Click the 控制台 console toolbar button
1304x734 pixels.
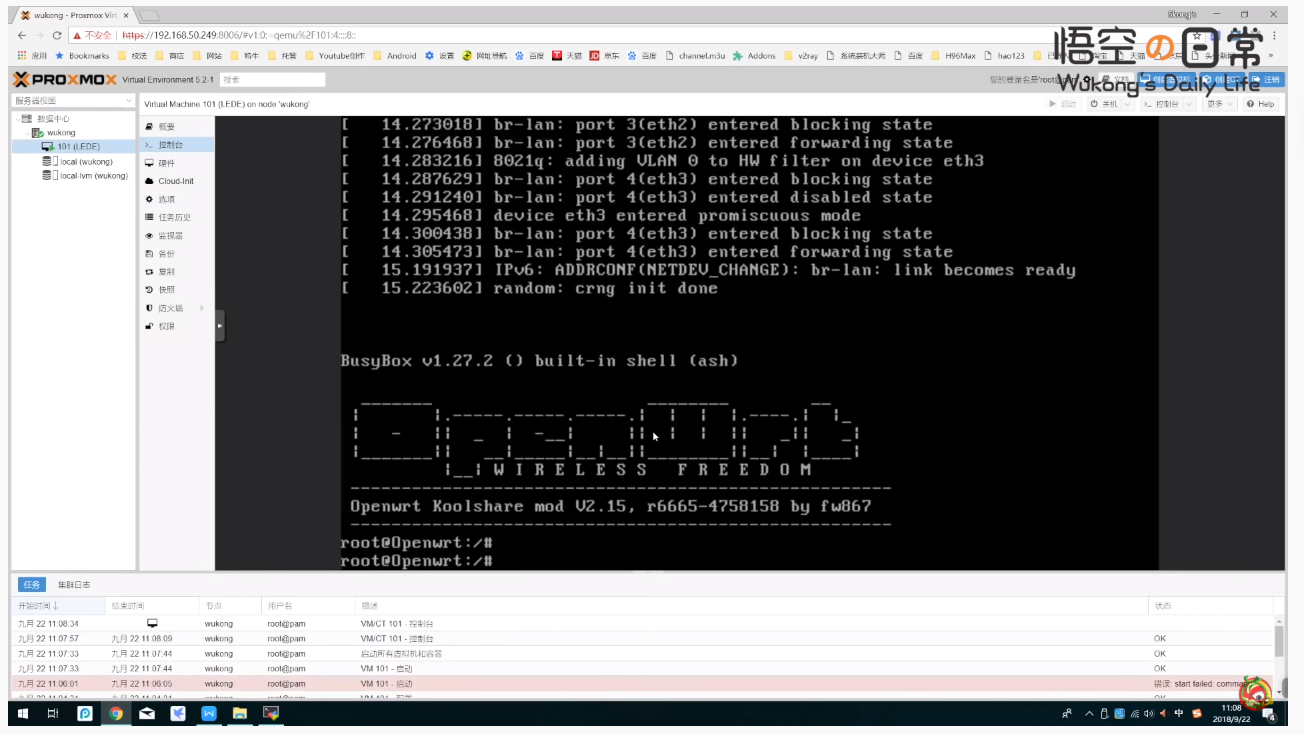tap(1161, 104)
